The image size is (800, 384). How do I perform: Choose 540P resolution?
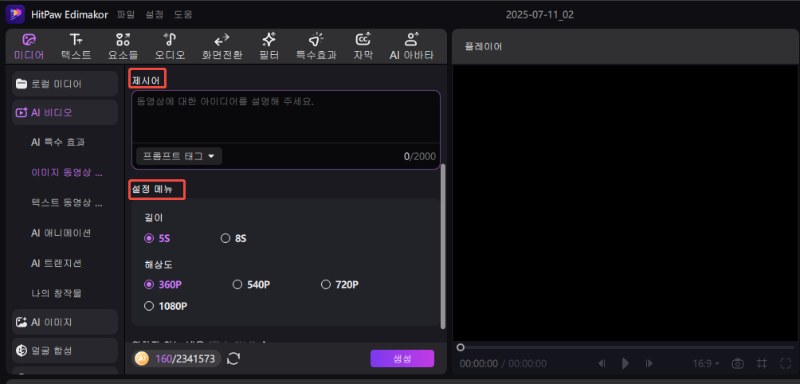[251, 285]
